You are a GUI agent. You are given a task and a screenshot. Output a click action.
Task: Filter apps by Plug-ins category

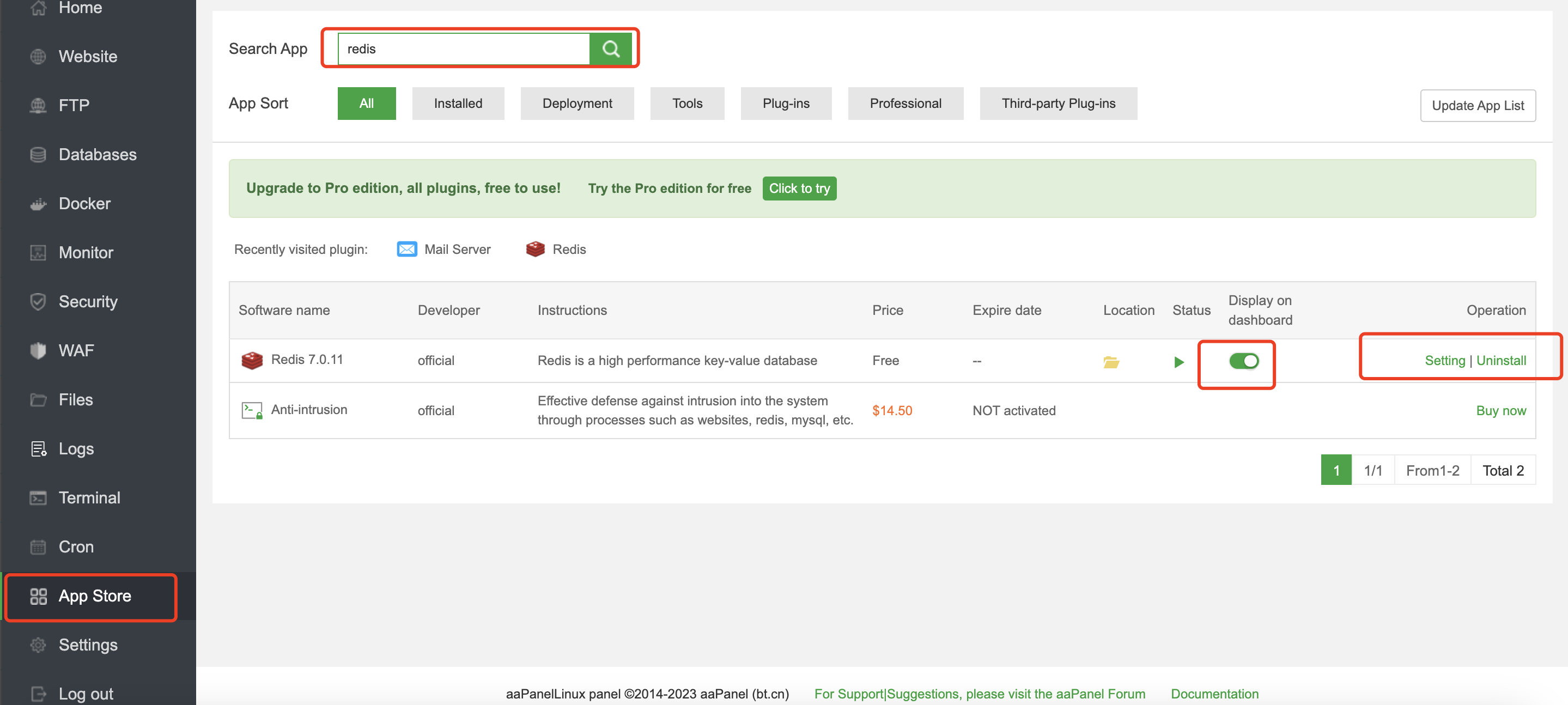click(785, 104)
